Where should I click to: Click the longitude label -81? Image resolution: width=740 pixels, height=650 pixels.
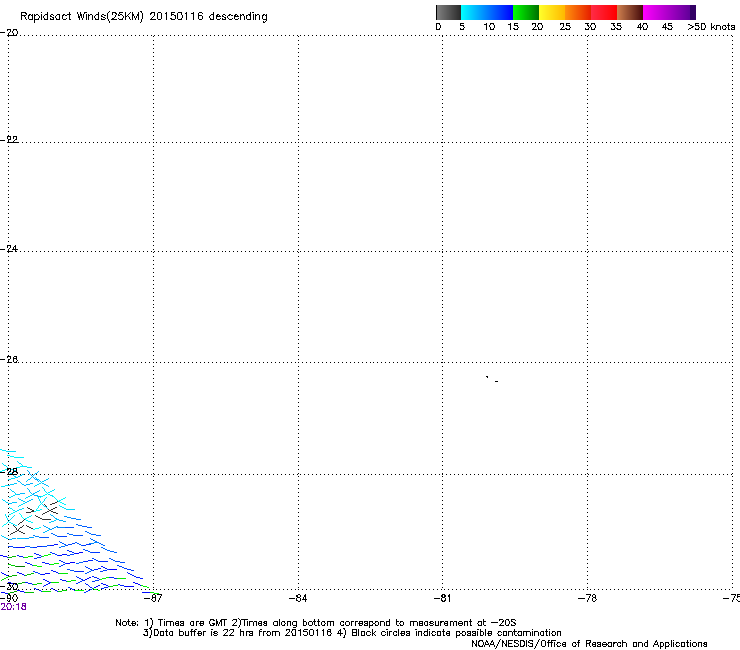coord(442,599)
